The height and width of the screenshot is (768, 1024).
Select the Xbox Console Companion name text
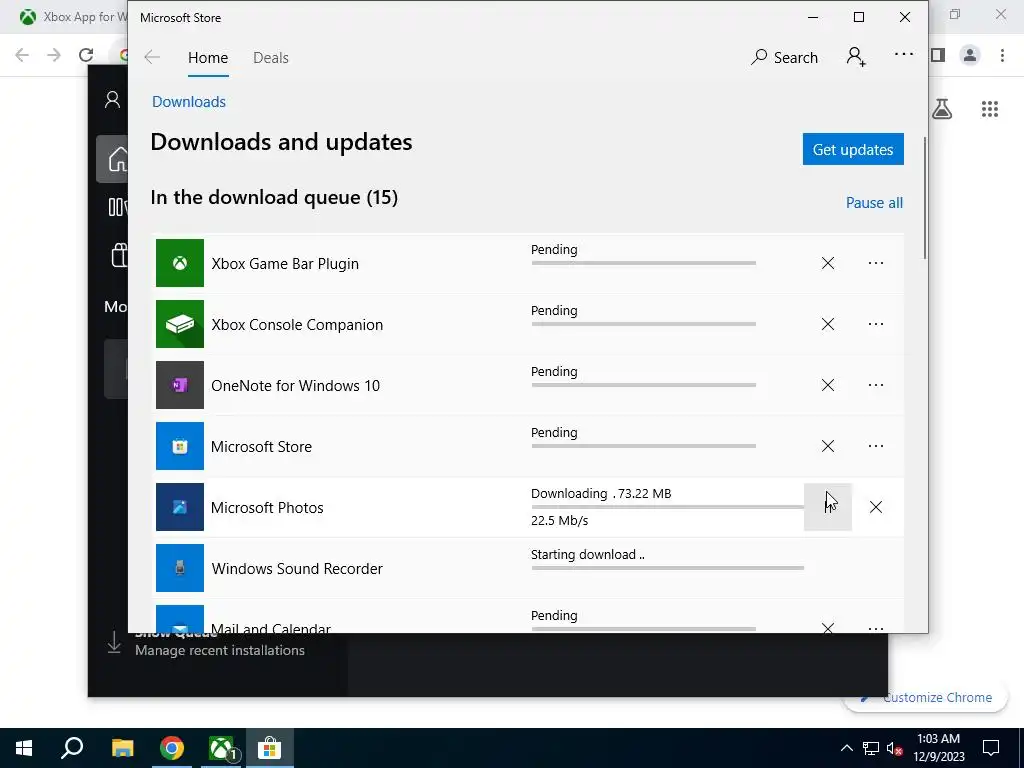pos(297,325)
